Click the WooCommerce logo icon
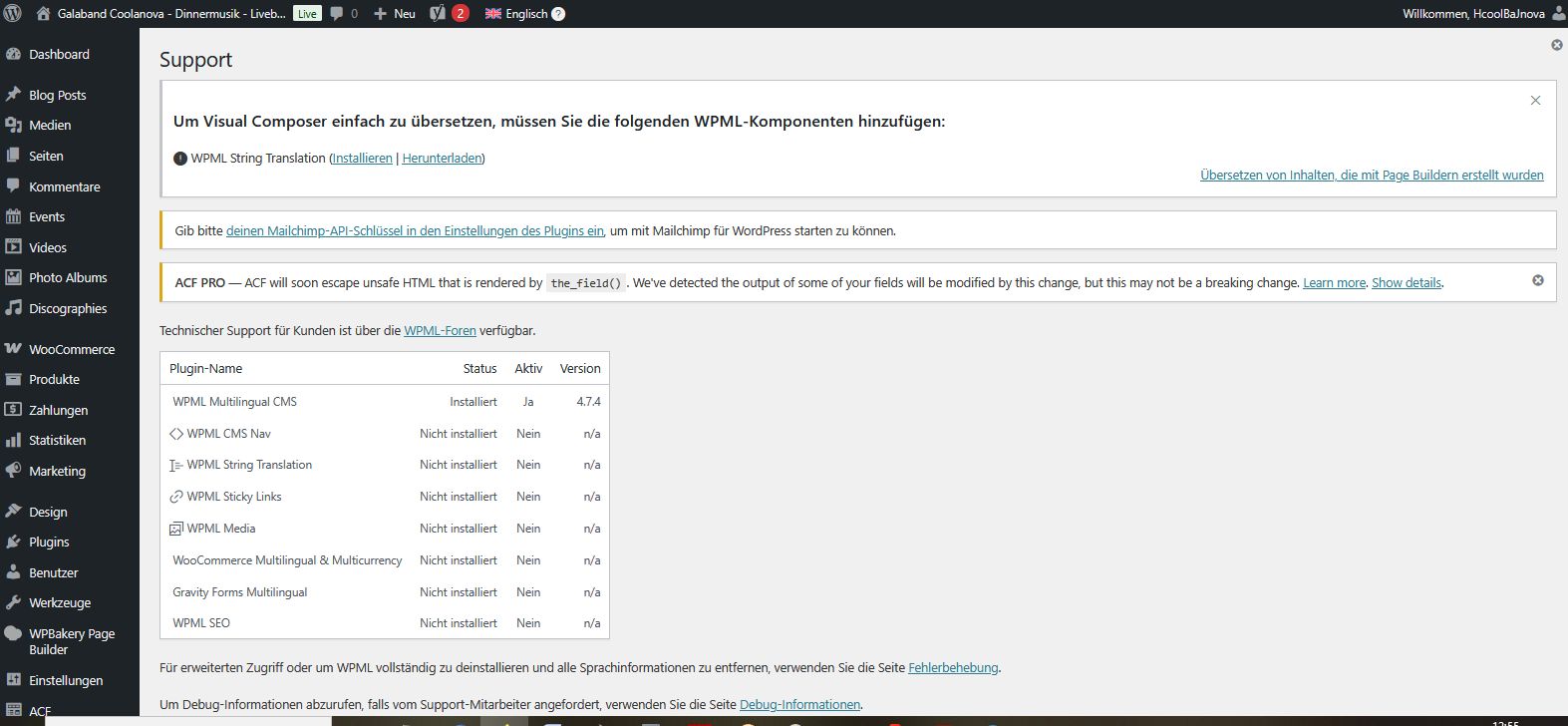The image size is (1568, 726). pos(13,349)
